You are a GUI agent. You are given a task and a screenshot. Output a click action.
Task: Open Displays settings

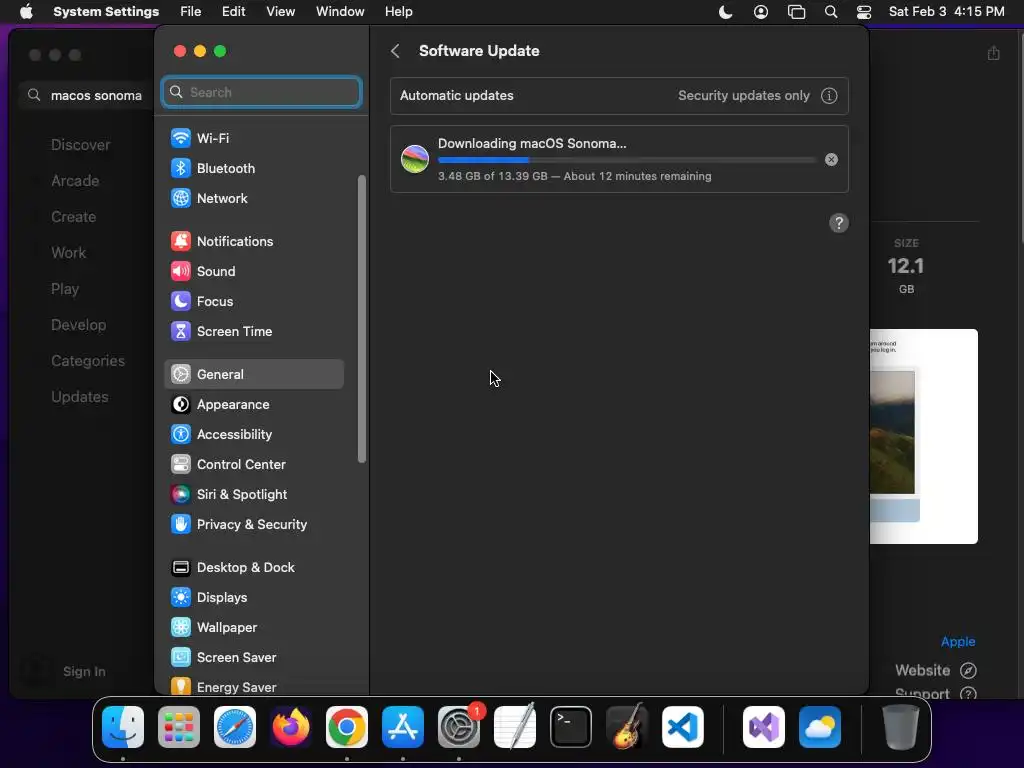pyautogui.click(x=253, y=598)
